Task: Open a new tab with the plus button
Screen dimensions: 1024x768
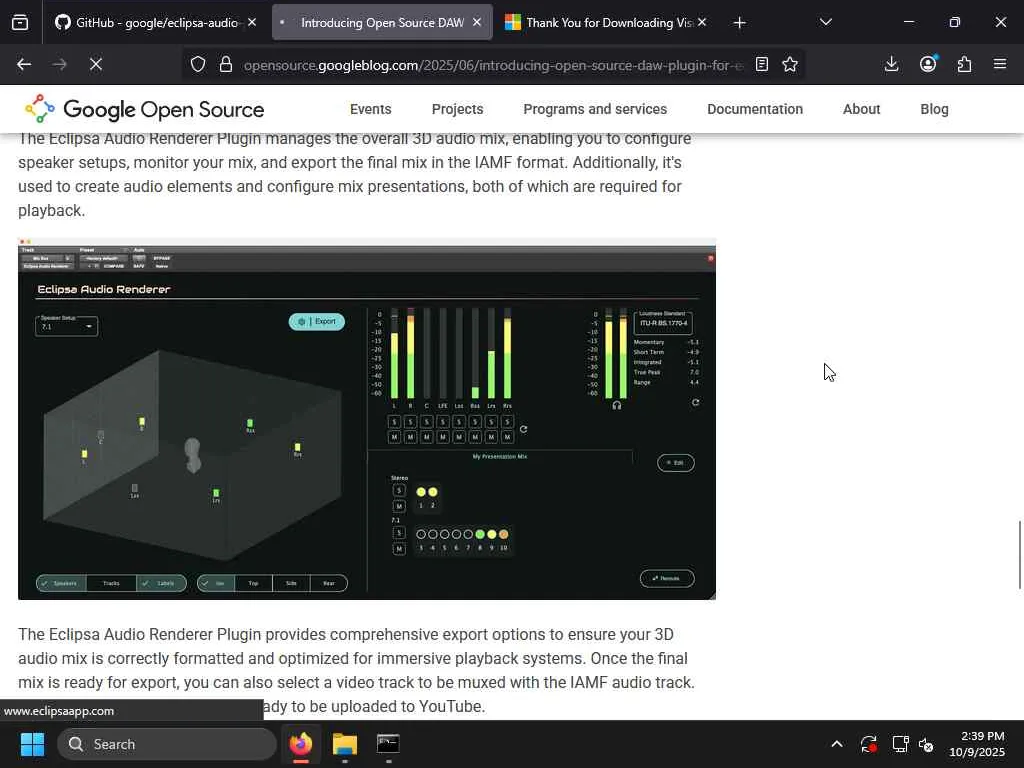Action: point(739,23)
